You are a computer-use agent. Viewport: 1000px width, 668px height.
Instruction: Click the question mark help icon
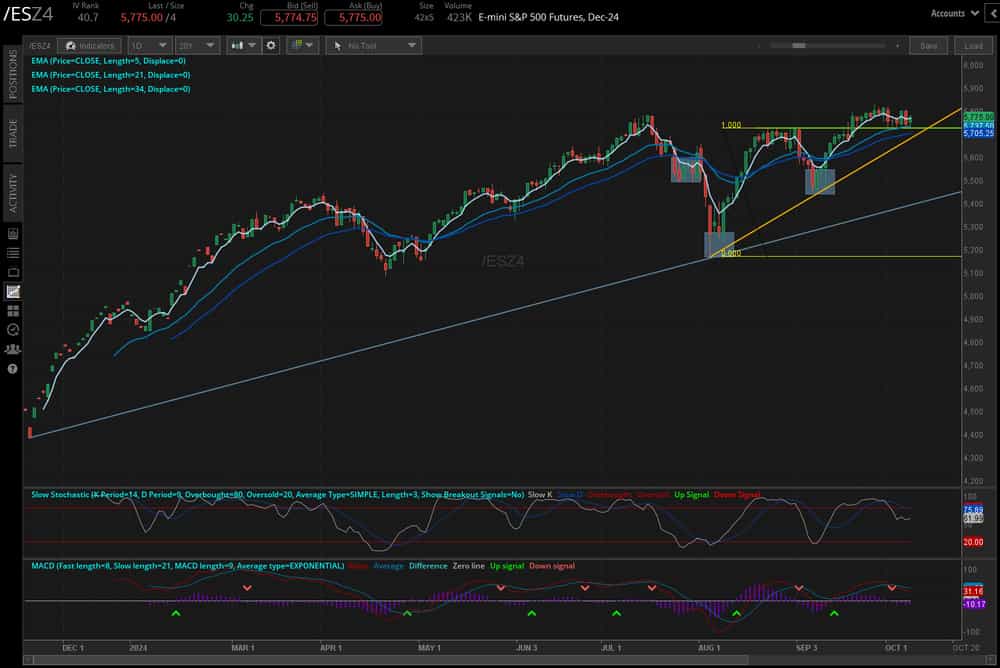pyautogui.click(x=13, y=369)
